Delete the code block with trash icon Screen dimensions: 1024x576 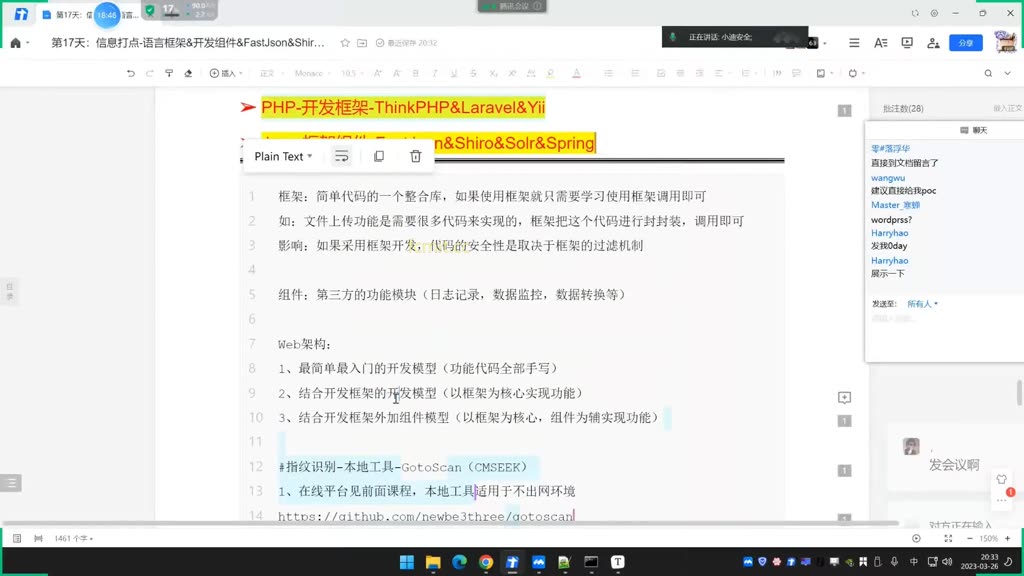415,156
